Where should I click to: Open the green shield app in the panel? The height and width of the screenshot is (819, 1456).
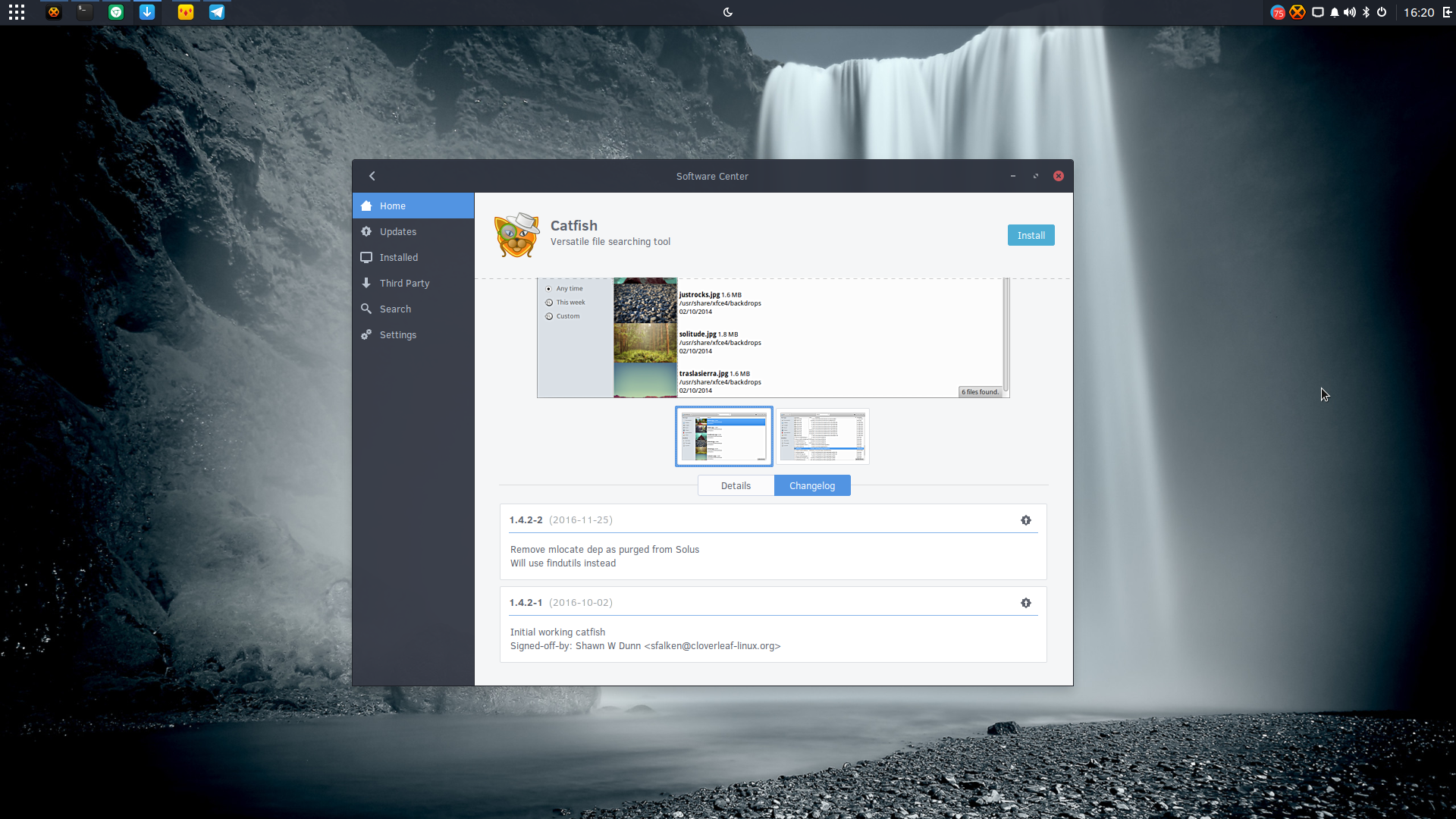[116, 12]
